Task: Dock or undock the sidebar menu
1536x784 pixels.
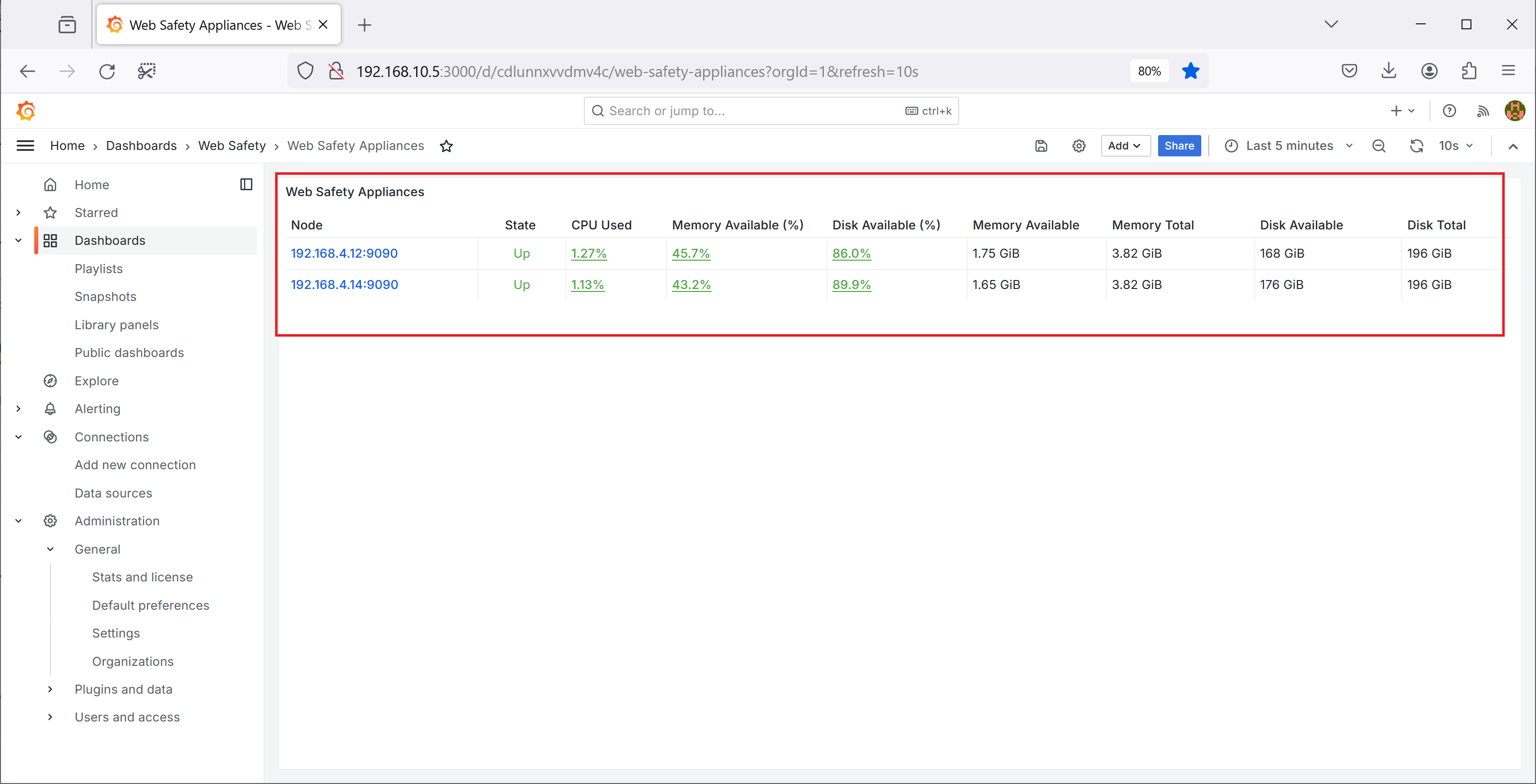Action: pyautogui.click(x=246, y=185)
